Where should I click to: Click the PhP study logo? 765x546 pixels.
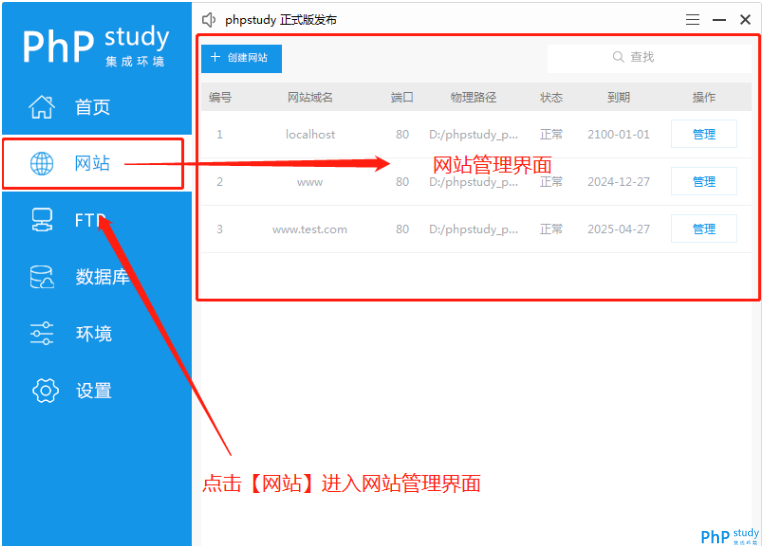(96, 46)
